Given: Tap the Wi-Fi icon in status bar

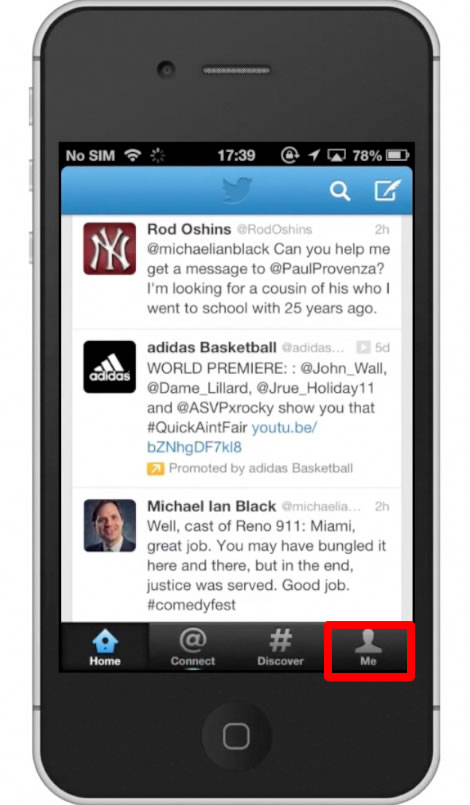Looking at the screenshot, I should [x=133, y=155].
